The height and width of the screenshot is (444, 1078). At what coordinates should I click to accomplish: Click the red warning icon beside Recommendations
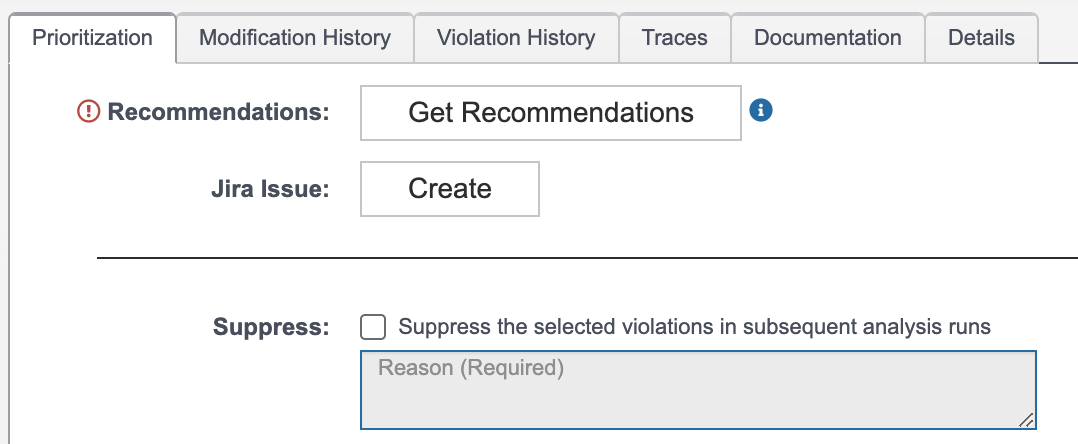[x=88, y=111]
